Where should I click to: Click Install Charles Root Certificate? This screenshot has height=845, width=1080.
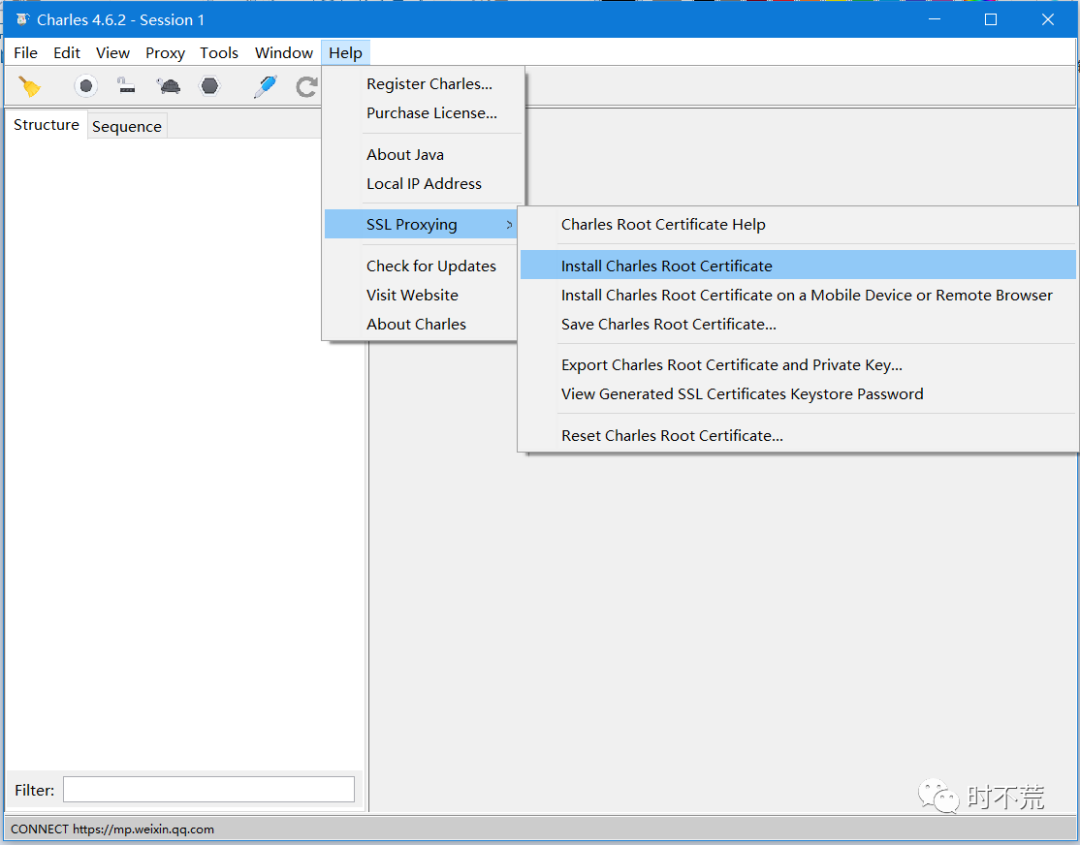(x=798, y=266)
